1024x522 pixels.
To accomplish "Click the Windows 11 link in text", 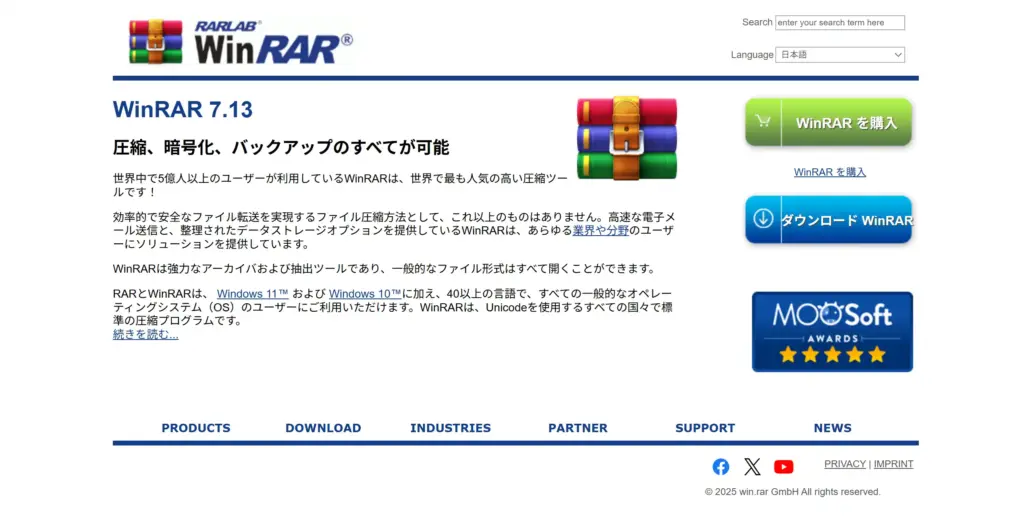I will [252, 294].
